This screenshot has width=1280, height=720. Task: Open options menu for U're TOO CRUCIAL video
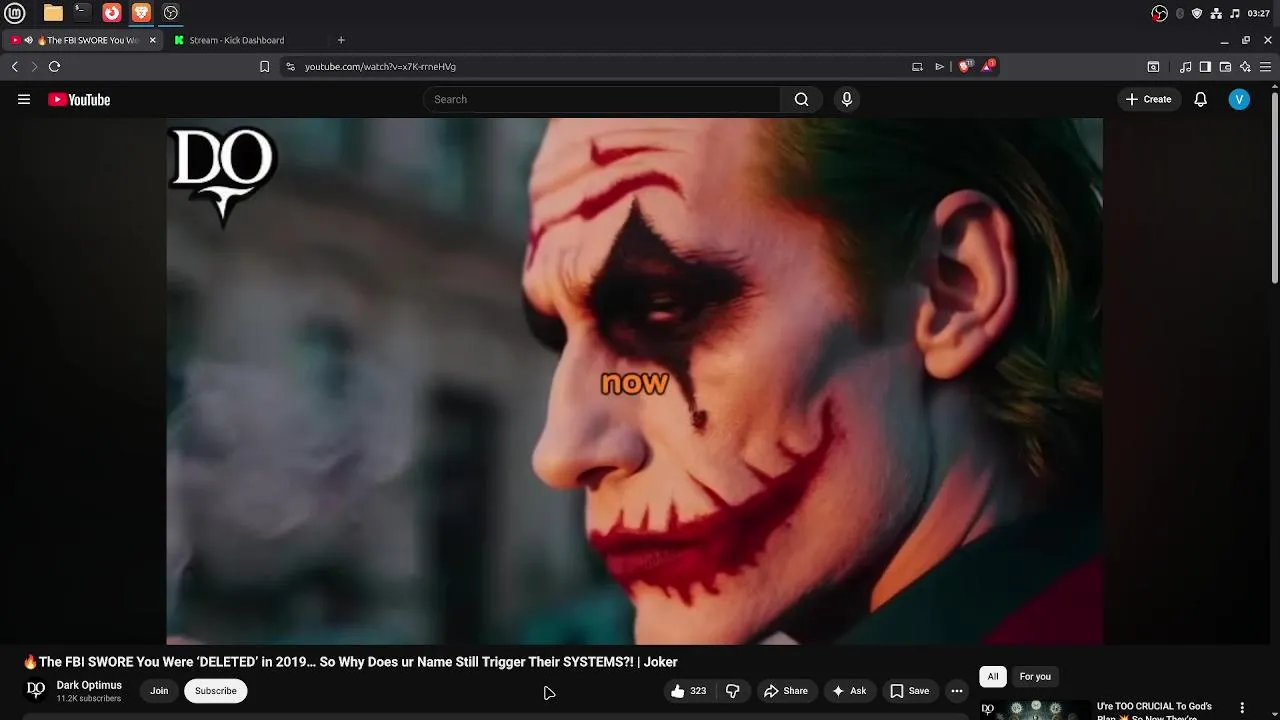click(1242, 708)
